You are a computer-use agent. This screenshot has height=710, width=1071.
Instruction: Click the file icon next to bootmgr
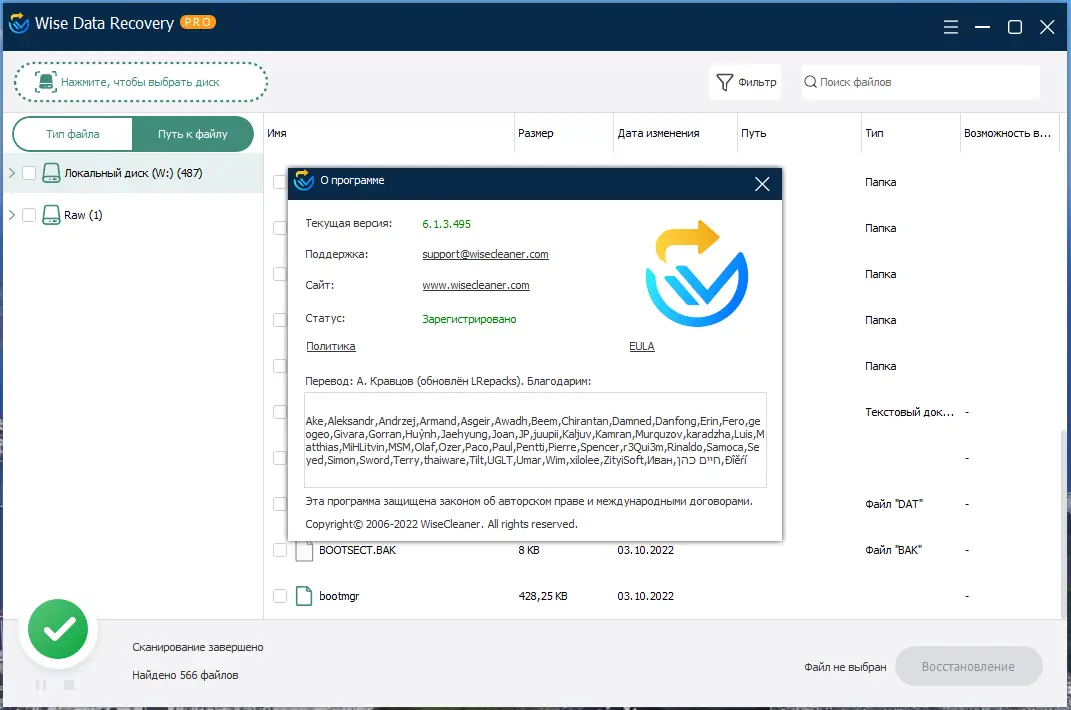pyautogui.click(x=303, y=595)
